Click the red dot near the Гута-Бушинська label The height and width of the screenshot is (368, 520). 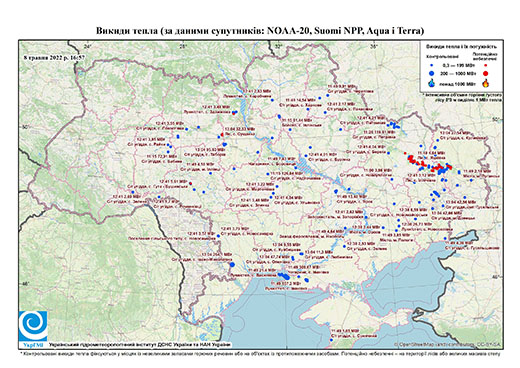click(190, 183)
